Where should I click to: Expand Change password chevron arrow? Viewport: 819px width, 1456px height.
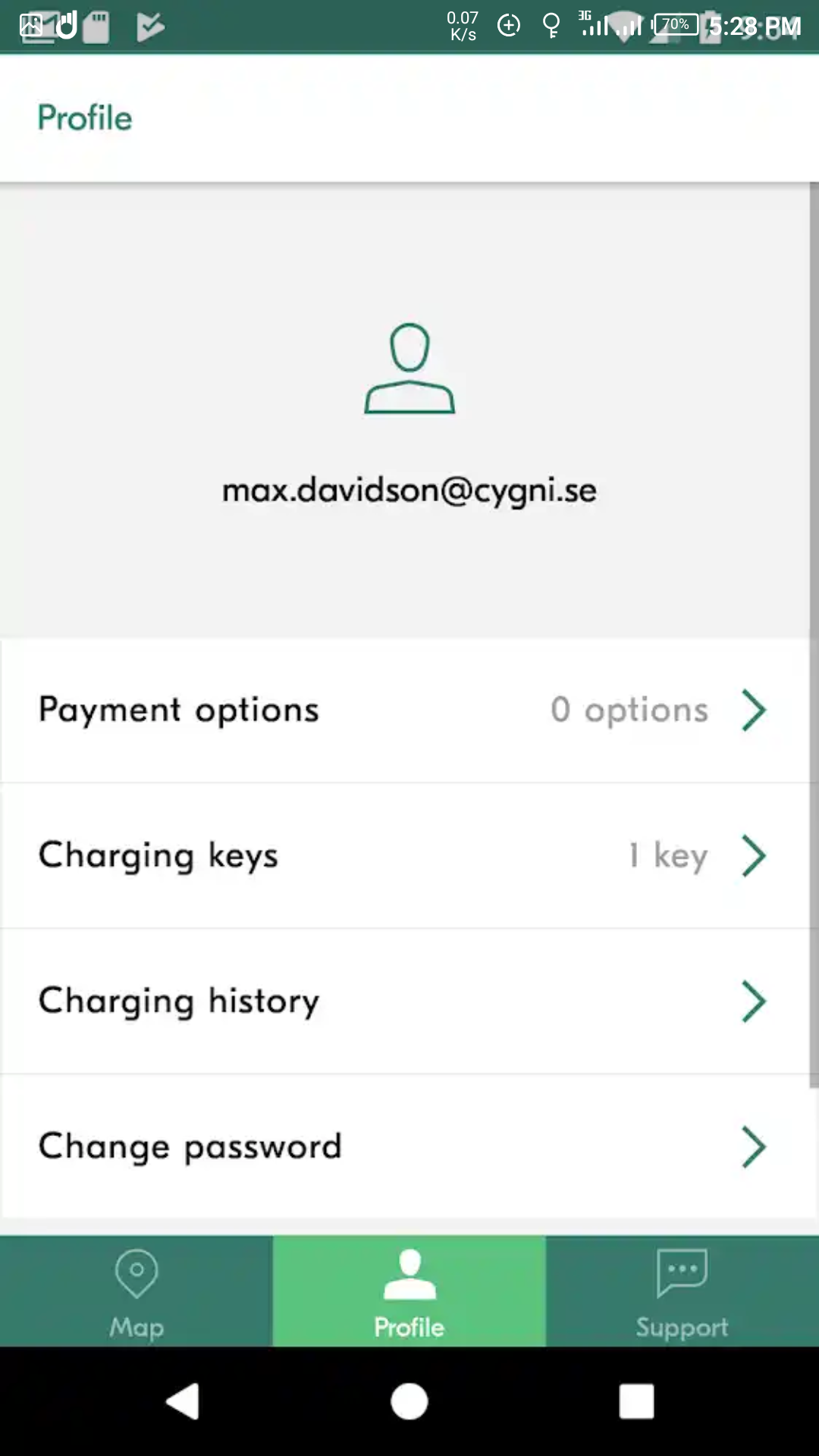754,1147
